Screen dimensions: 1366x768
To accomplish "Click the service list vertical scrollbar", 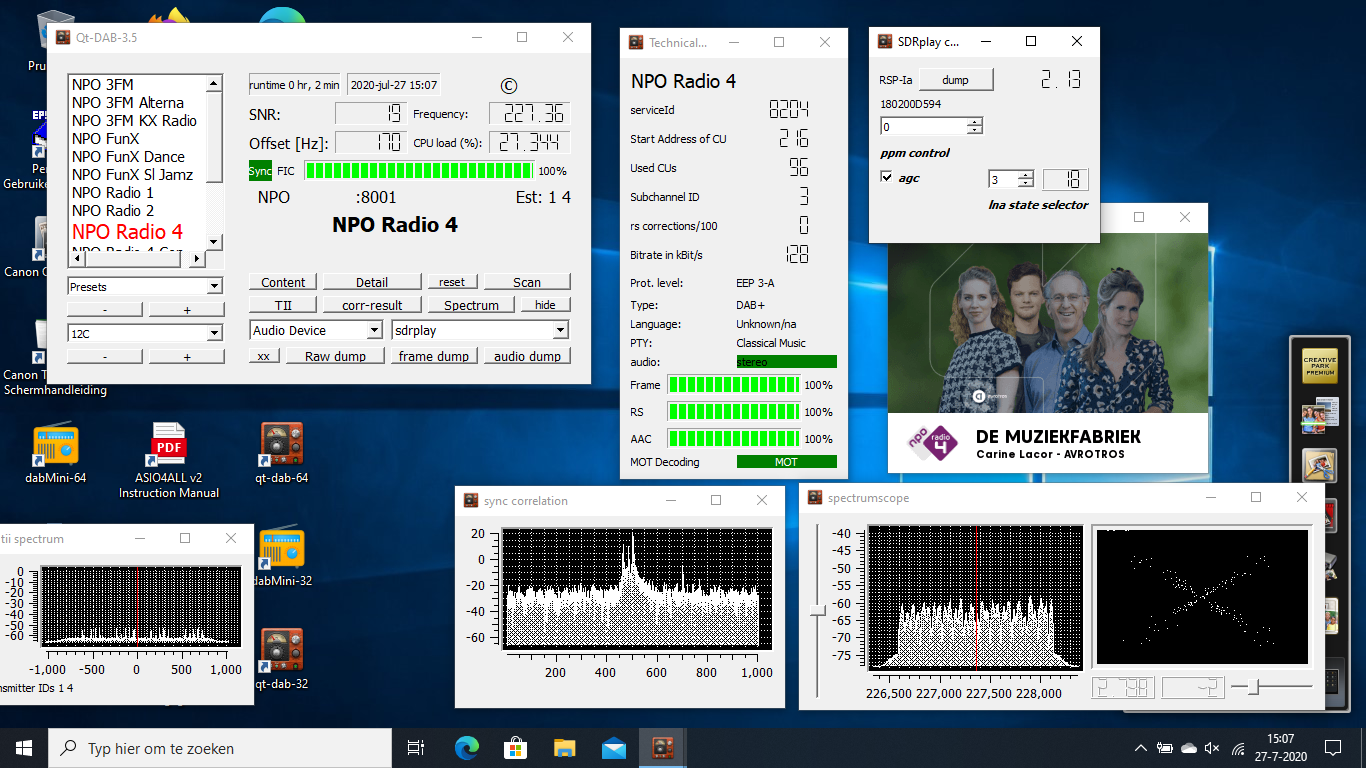I will [214, 162].
